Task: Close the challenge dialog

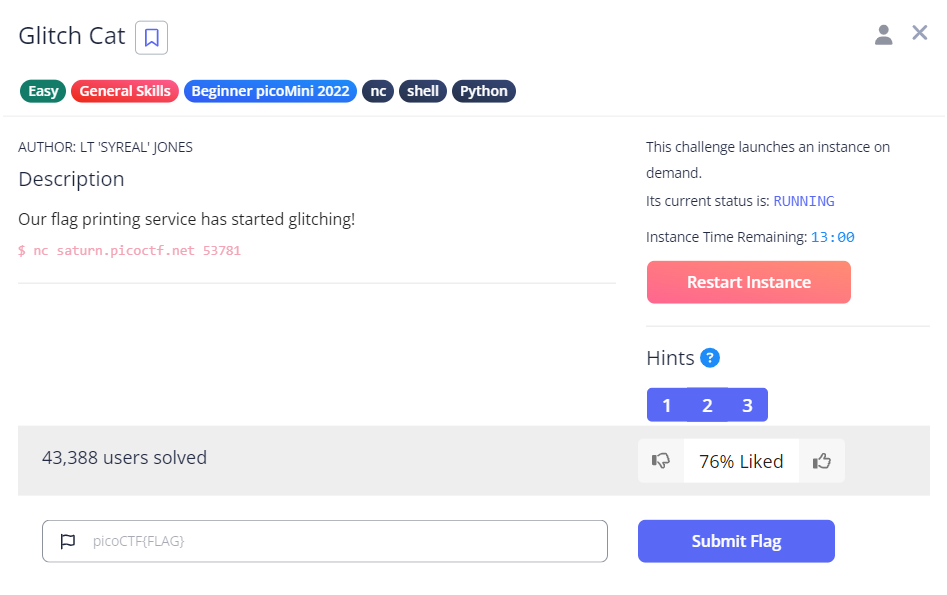Action: pos(920,33)
